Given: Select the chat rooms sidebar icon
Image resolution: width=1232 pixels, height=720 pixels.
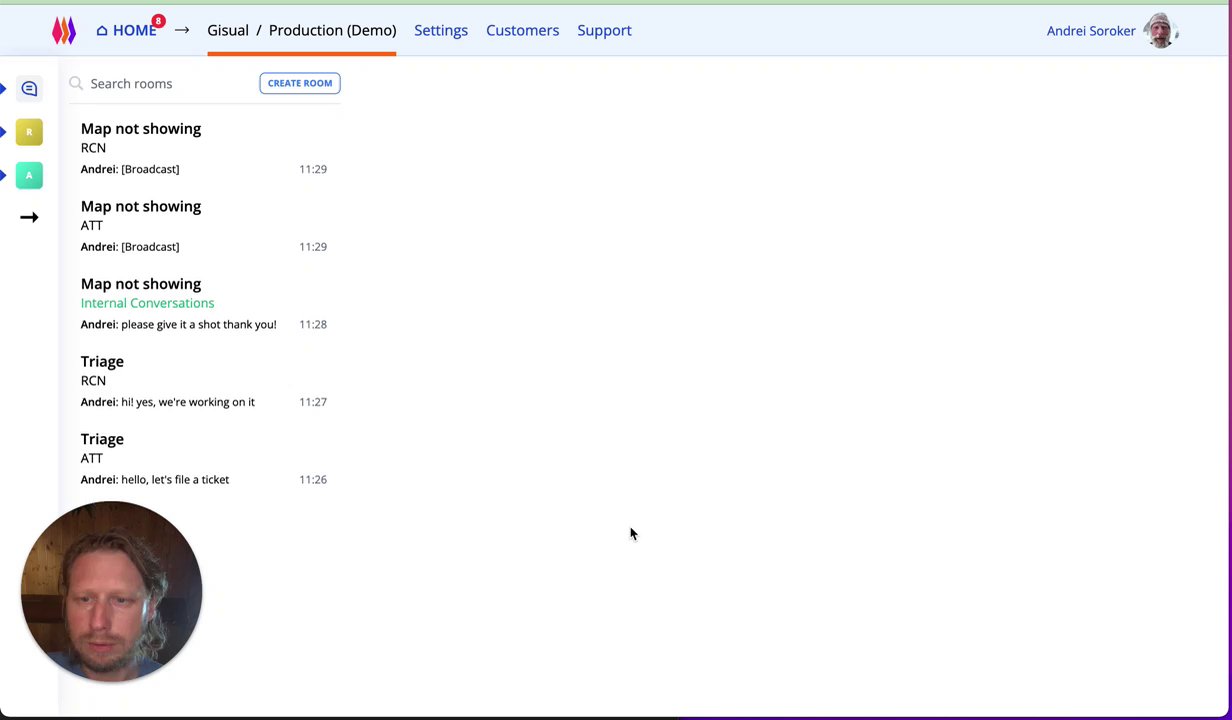Looking at the screenshot, I should pyautogui.click(x=29, y=89).
